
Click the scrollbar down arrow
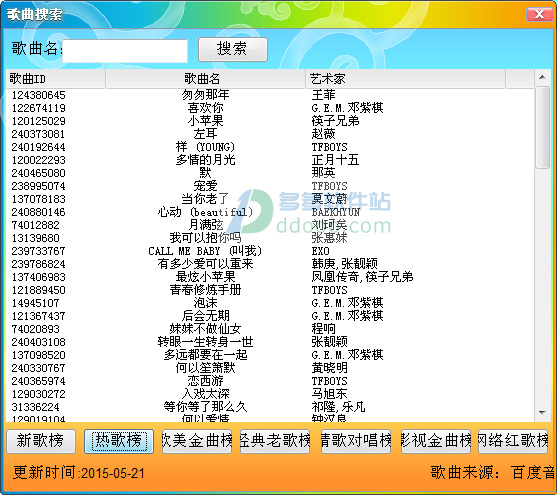point(542,413)
